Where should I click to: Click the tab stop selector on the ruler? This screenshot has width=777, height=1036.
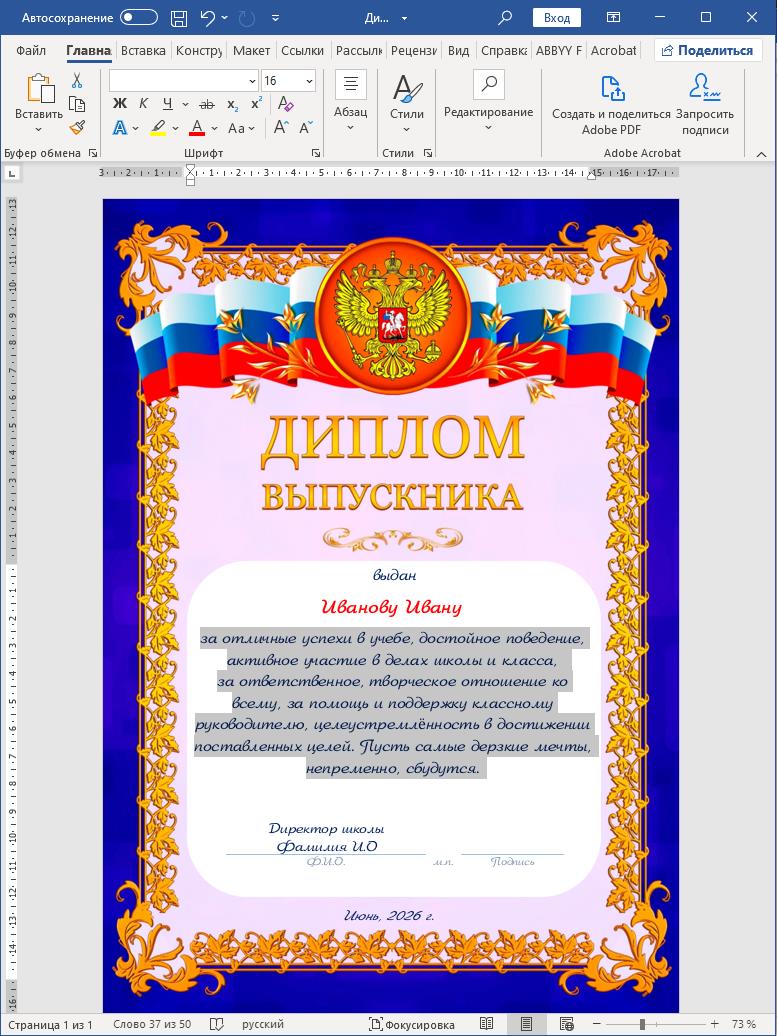pos(12,173)
